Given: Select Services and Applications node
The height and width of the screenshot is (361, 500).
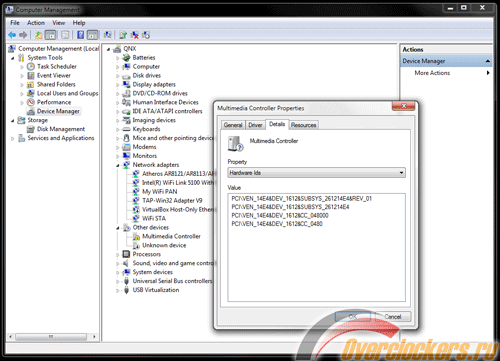Looking at the screenshot, I should click(61, 138).
